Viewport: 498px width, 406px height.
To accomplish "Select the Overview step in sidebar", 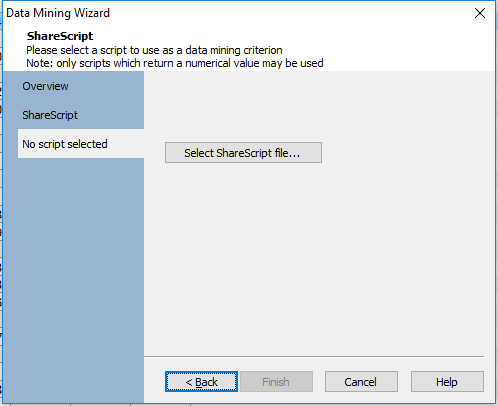I will [x=45, y=86].
